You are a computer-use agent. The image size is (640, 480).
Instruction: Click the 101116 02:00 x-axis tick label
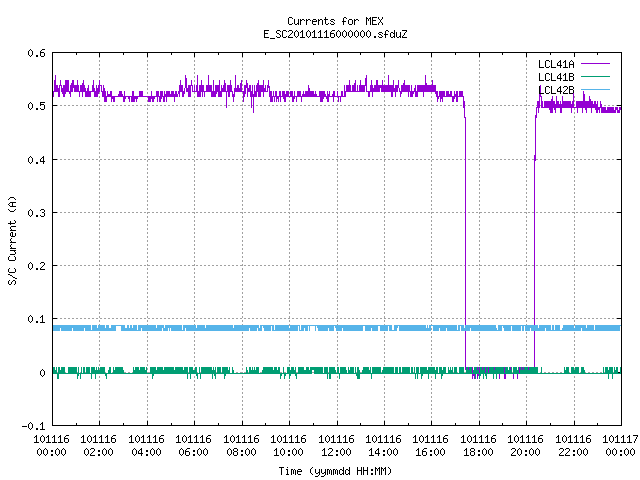(98, 446)
